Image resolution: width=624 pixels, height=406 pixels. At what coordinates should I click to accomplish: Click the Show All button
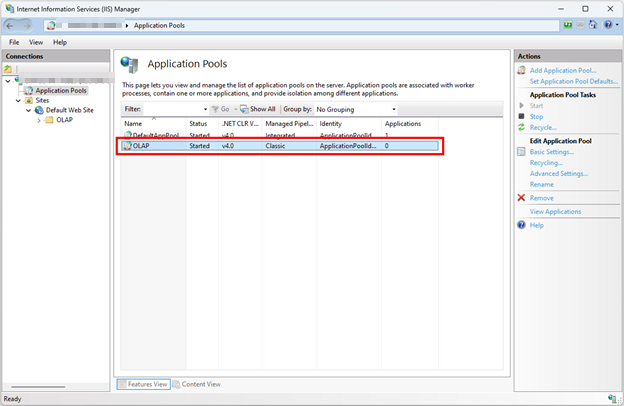point(258,109)
